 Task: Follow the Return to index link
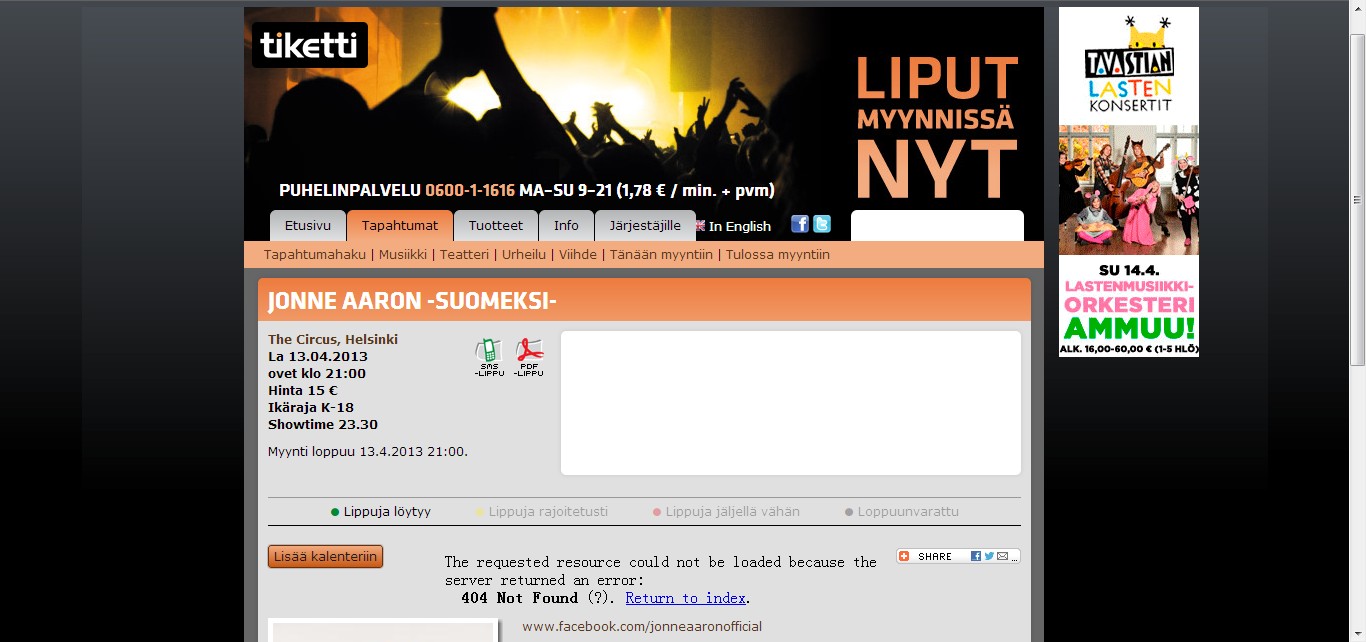686,598
